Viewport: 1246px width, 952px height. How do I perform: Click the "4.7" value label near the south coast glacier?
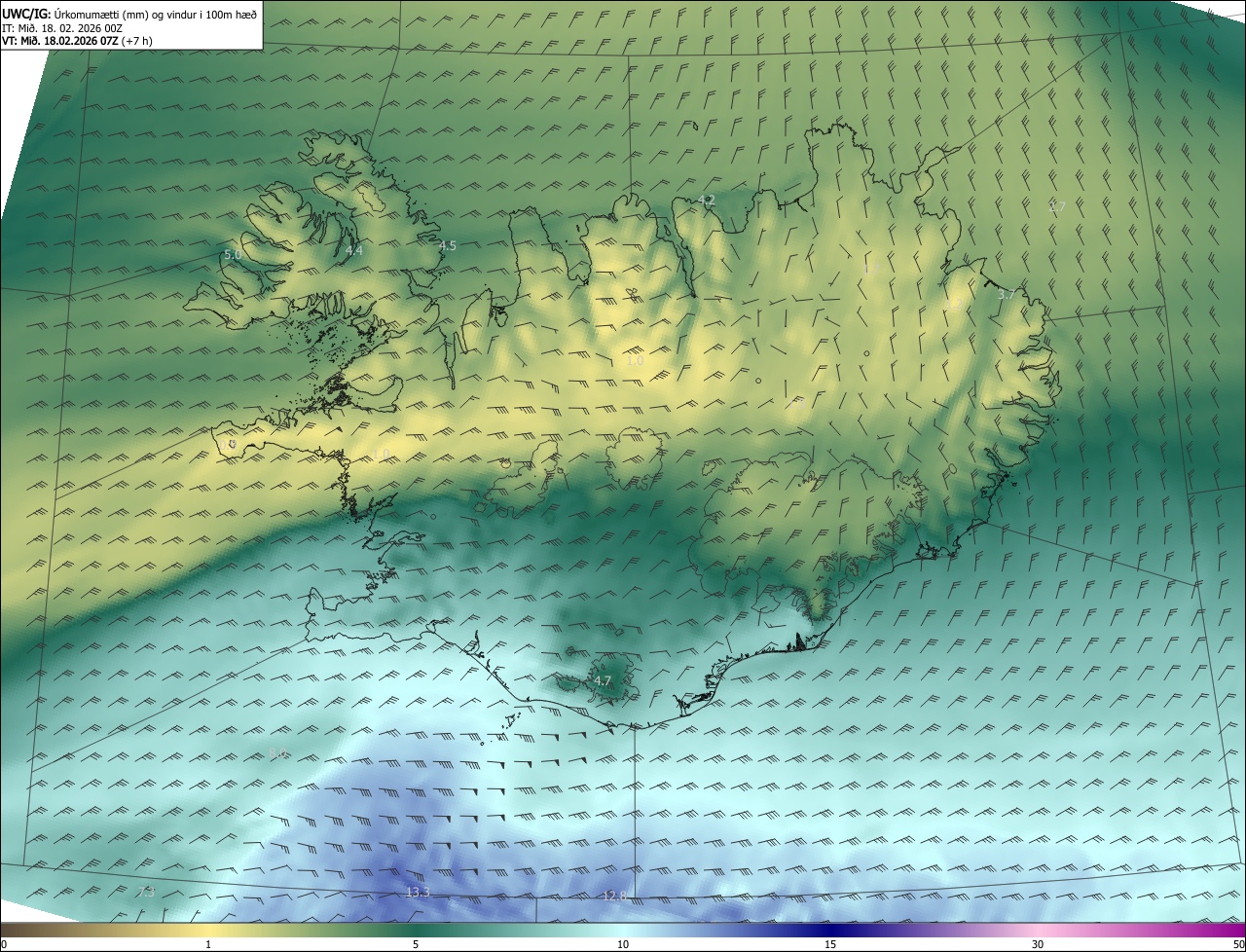coord(603,681)
